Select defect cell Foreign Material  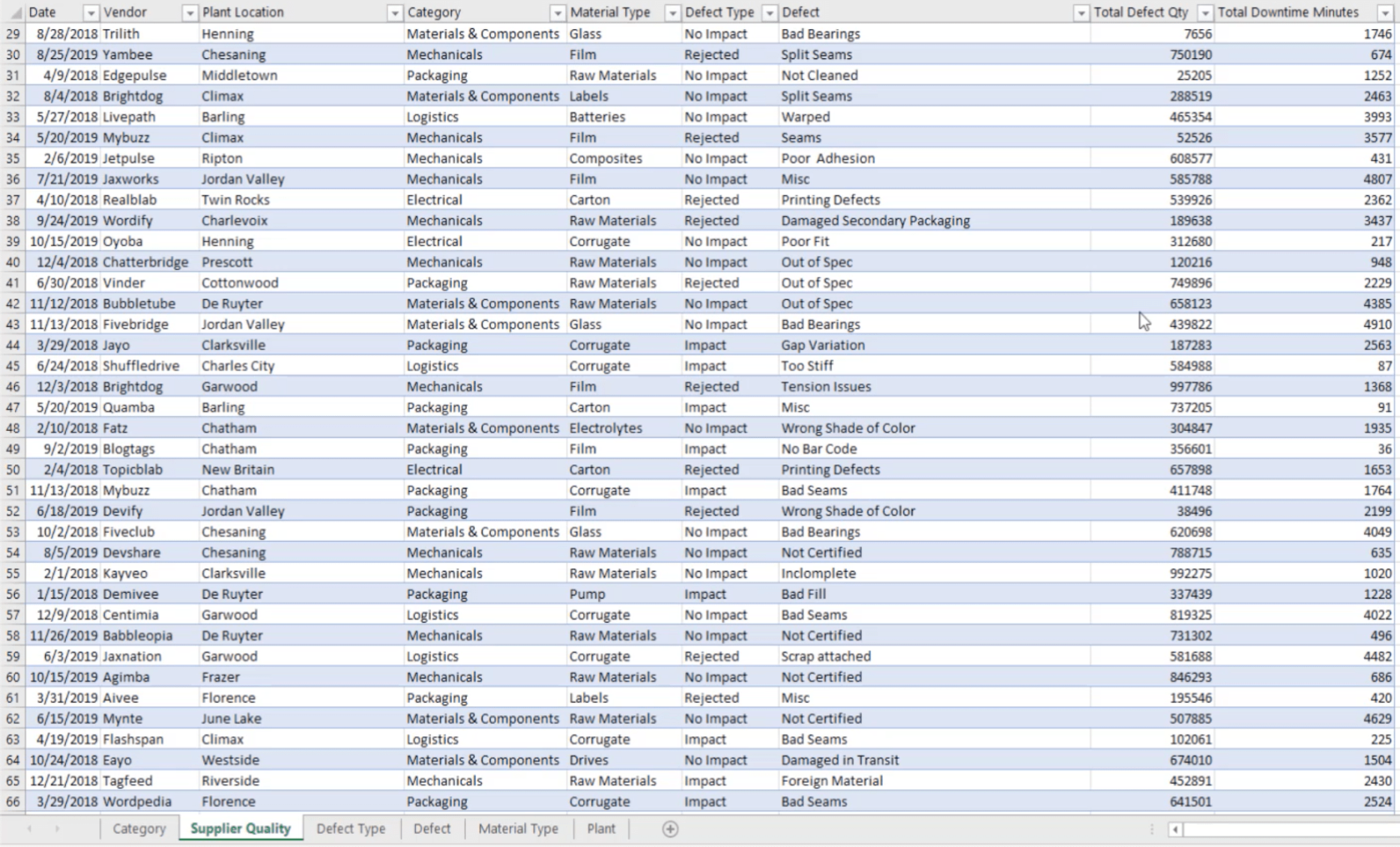(933, 780)
